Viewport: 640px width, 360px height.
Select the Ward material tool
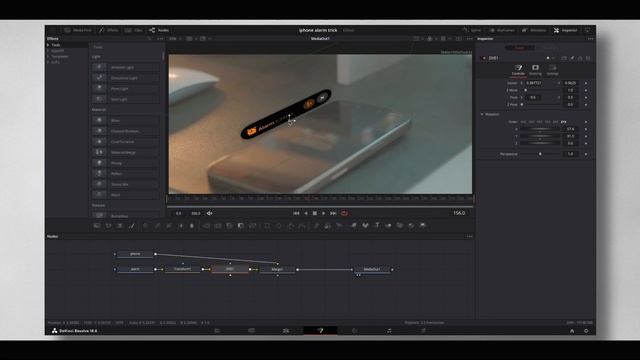click(x=126, y=194)
